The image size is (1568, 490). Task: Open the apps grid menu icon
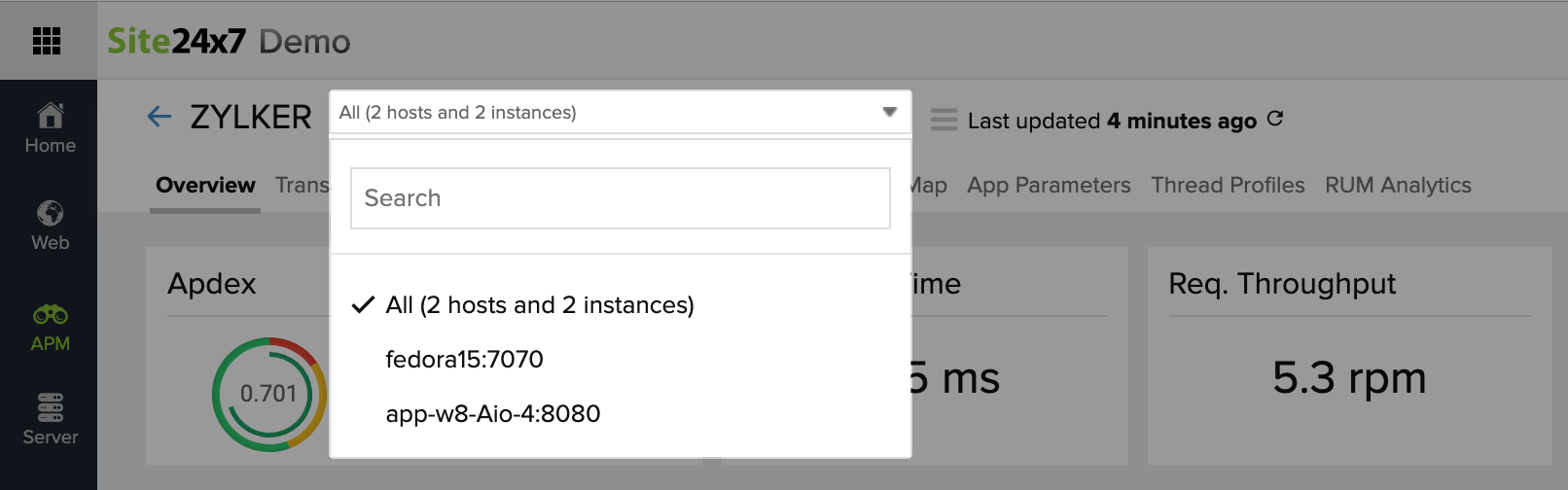coord(47,41)
